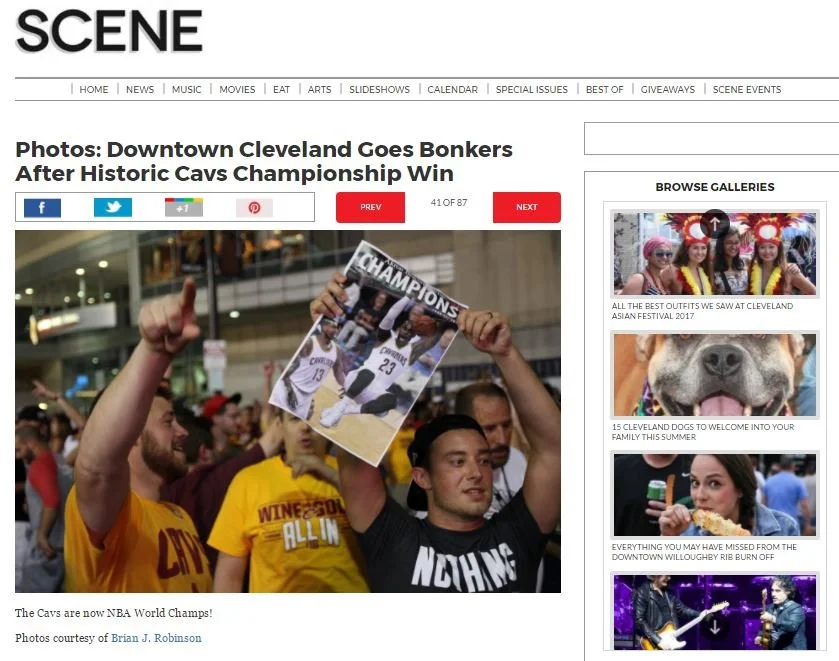View the 15 Cleveland Dogs gallery thumbnail
The width and height of the screenshot is (839, 661).
[x=715, y=375]
